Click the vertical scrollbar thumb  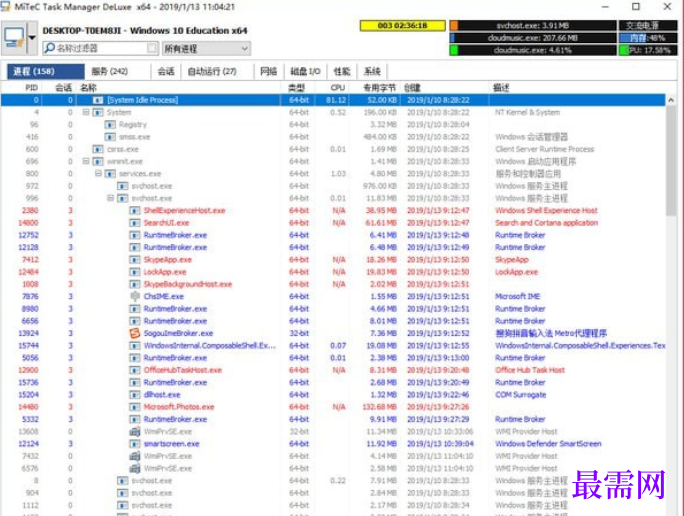coord(670,161)
